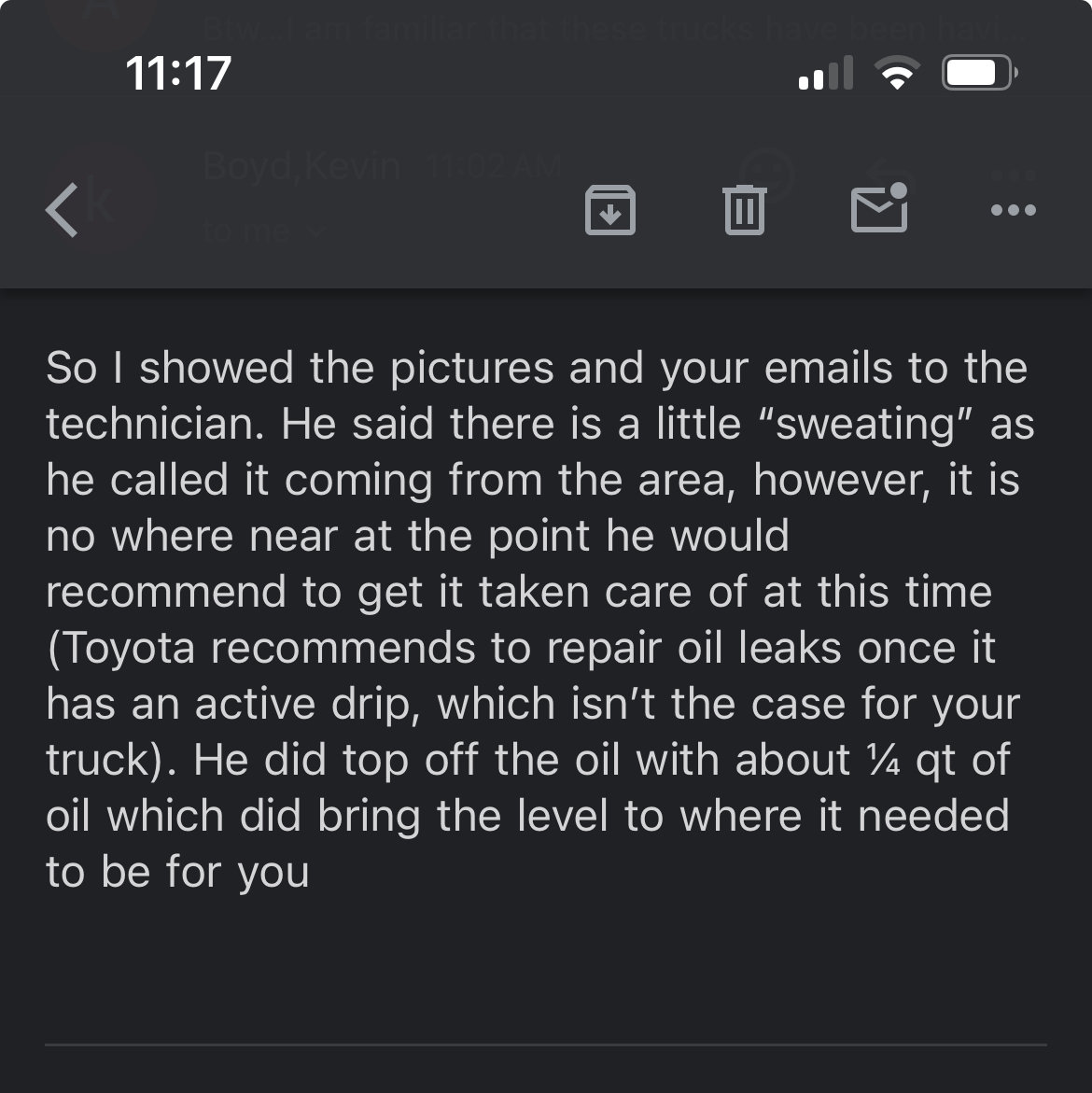
Task: Tap the faded 11:02 AM timestamp
Action: [495, 166]
